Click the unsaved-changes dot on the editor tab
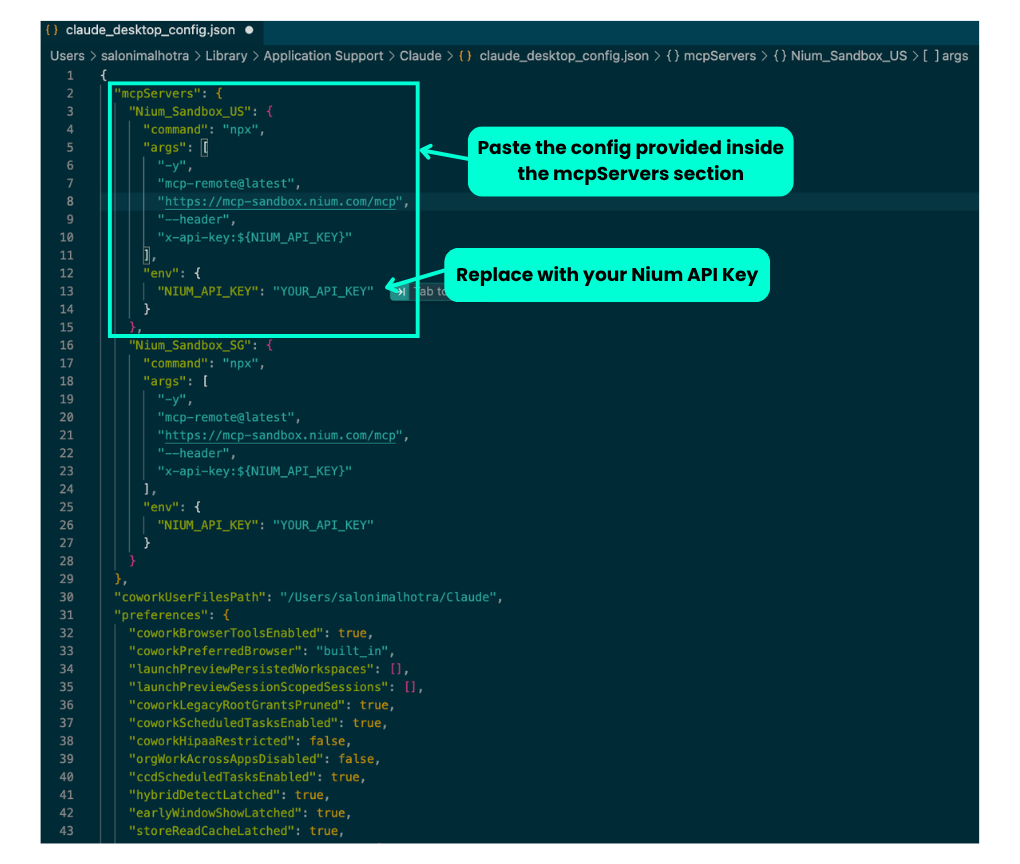 (249, 30)
